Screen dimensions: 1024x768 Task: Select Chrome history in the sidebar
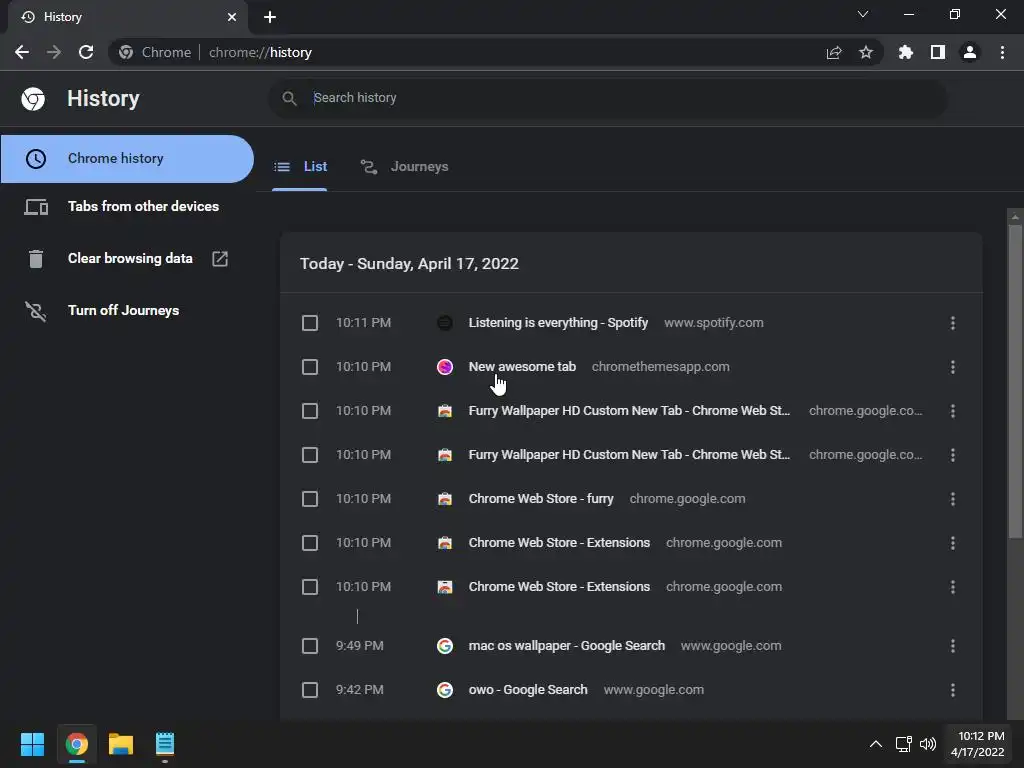127,159
